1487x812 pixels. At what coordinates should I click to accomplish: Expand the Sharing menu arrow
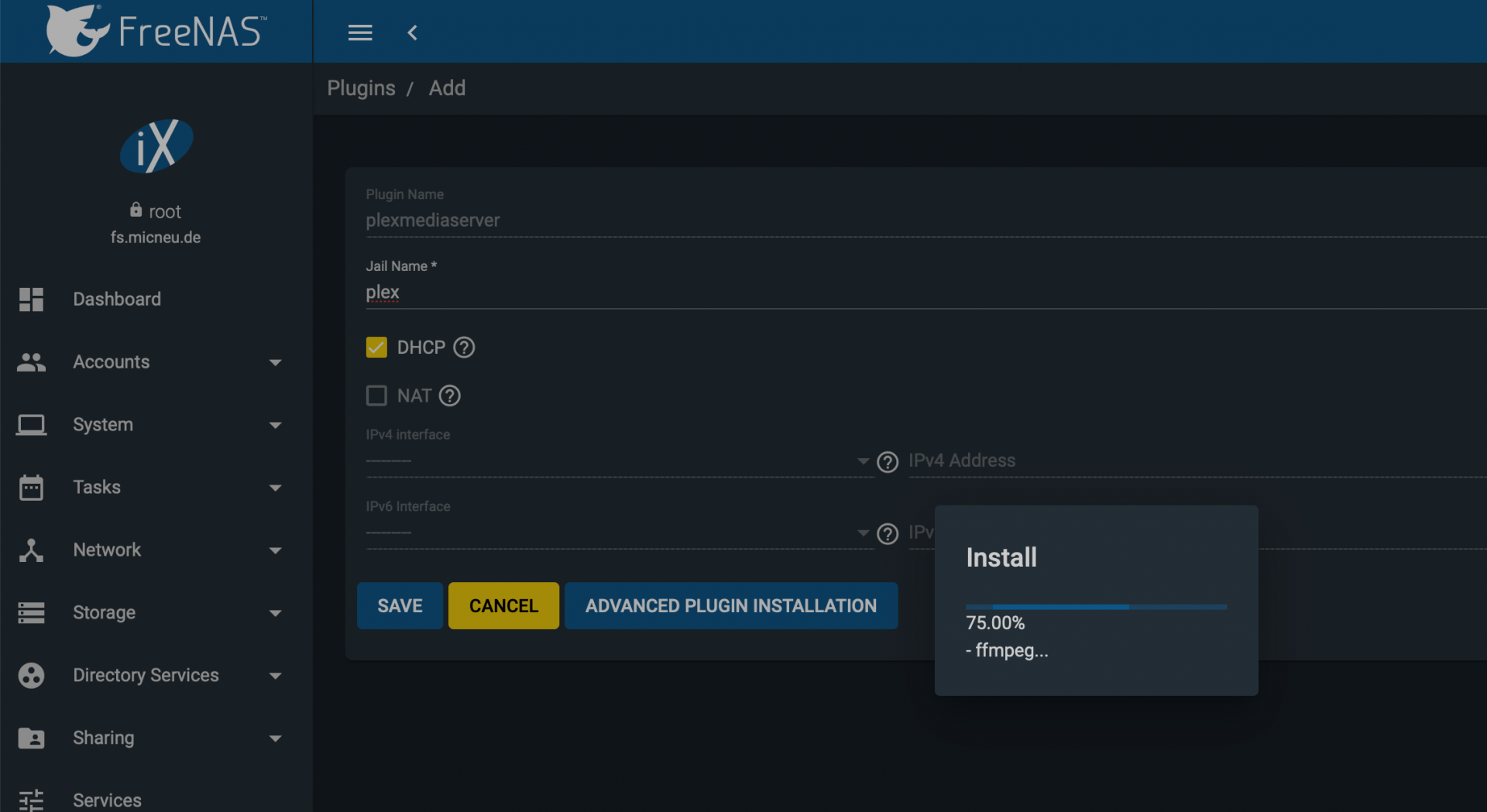tap(275, 738)
